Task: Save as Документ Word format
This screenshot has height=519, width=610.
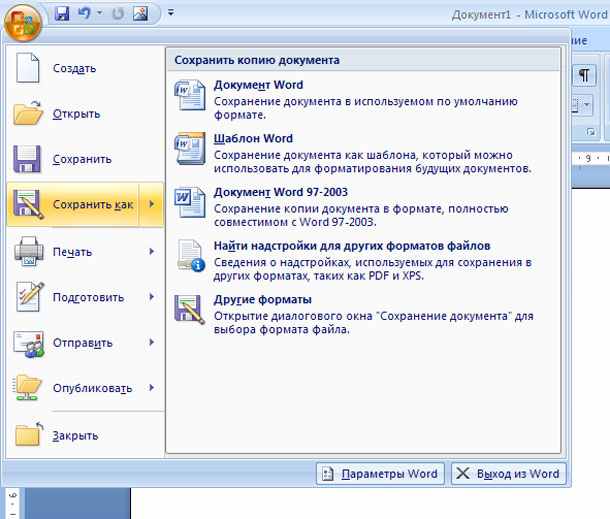Action: (363, 100)
